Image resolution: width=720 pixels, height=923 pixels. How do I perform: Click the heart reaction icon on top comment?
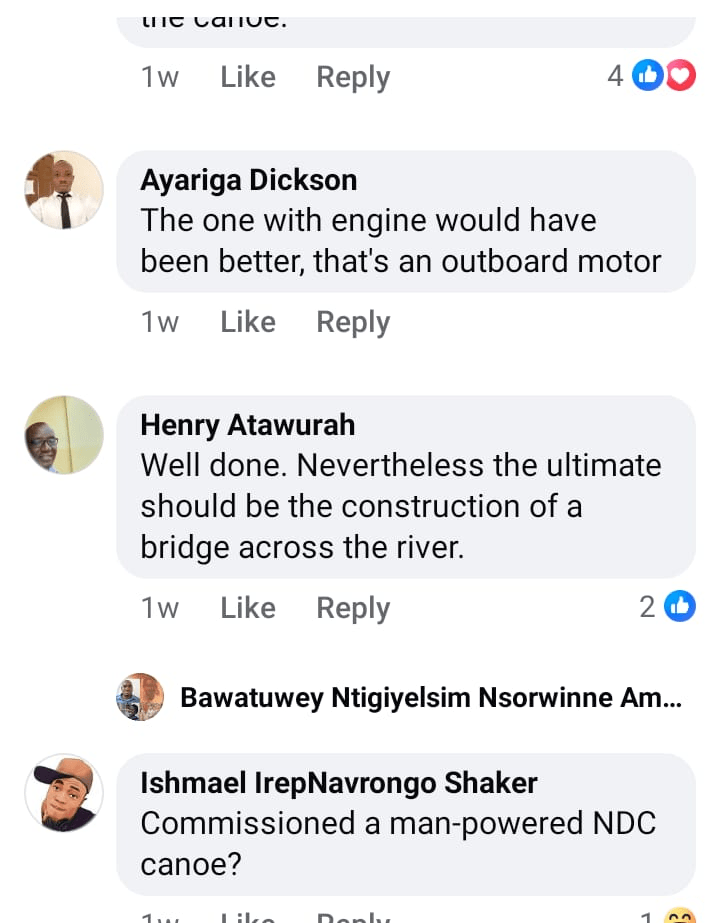pyautogui.click(x=681, y=75)
